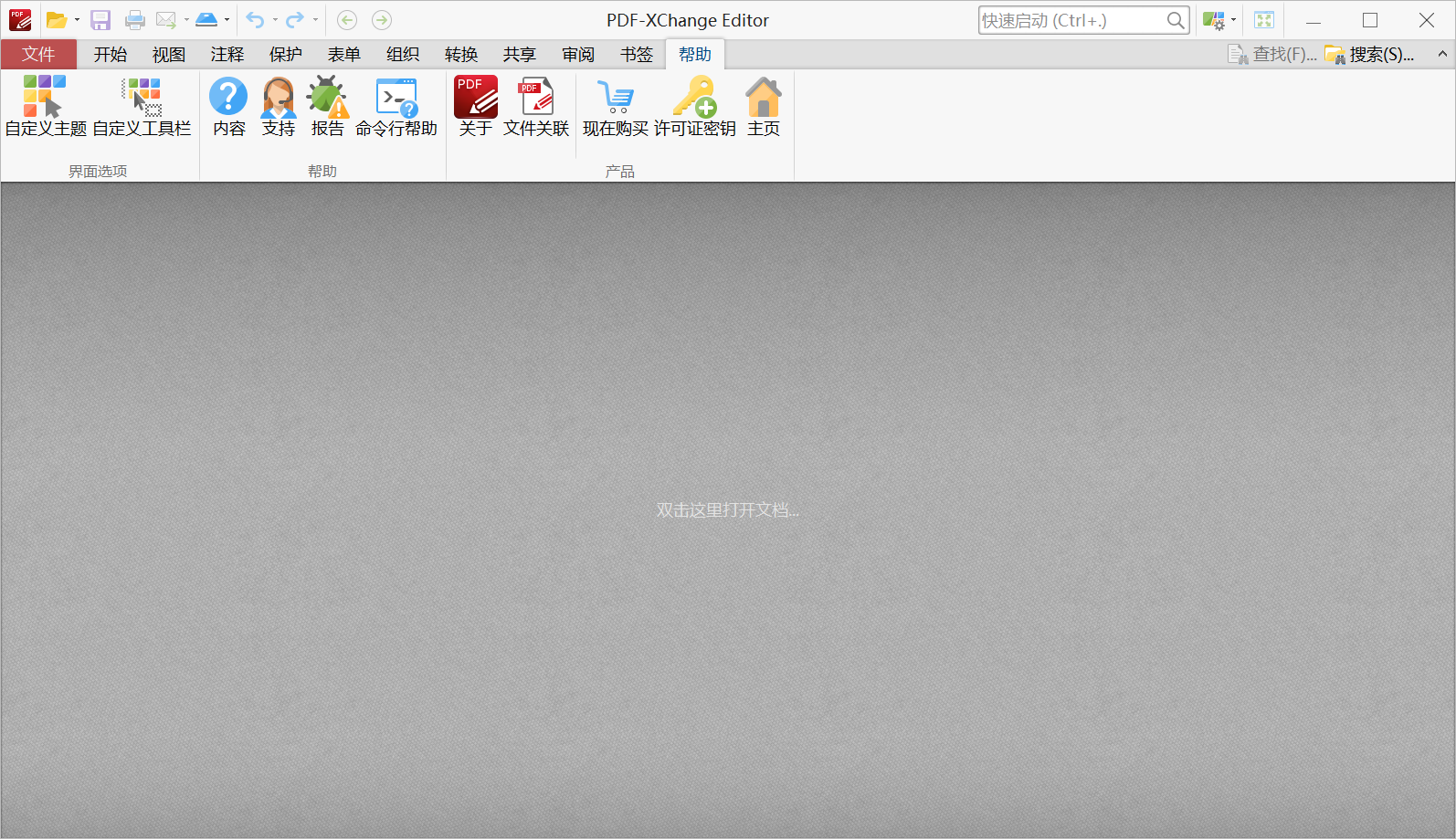Click the save disk icon
Image resolution: width=1456 pixels, height=839 pixels.
(x=100, y=20)
